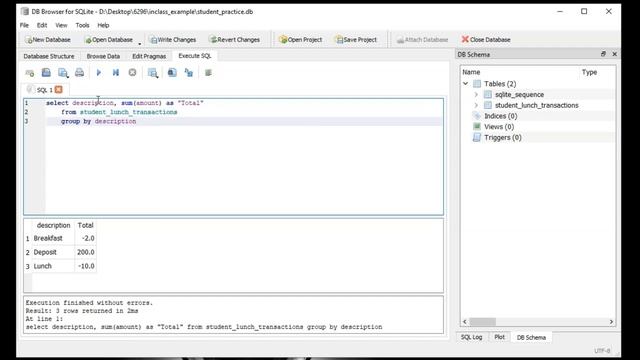This screenshot has width=640, height=360.
Task: Click New Database toolbar button
Action: click(48, 40)
